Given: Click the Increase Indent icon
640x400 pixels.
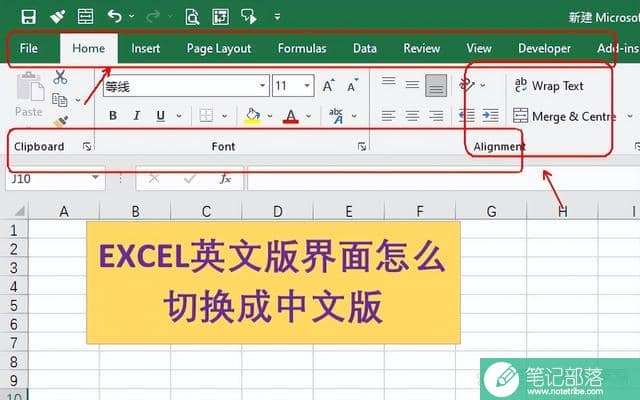Looking at the screenshot, I should tap(490, 116).
